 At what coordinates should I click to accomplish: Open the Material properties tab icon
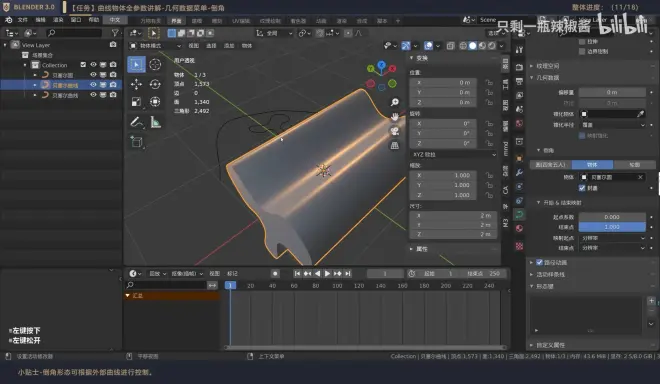[519, 228]
